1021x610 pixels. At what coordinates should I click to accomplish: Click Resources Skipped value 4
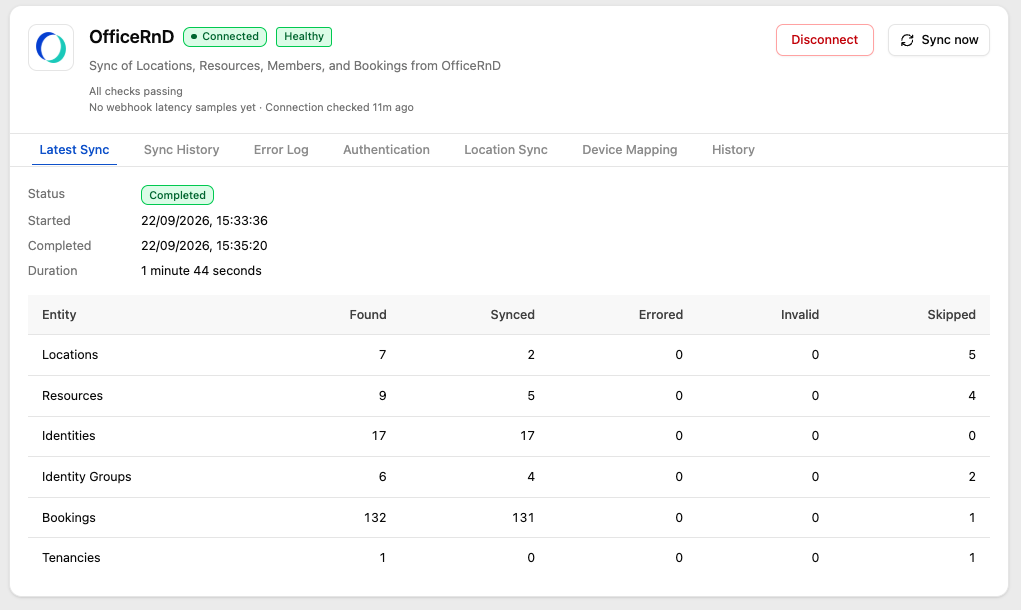pos(972,396)
